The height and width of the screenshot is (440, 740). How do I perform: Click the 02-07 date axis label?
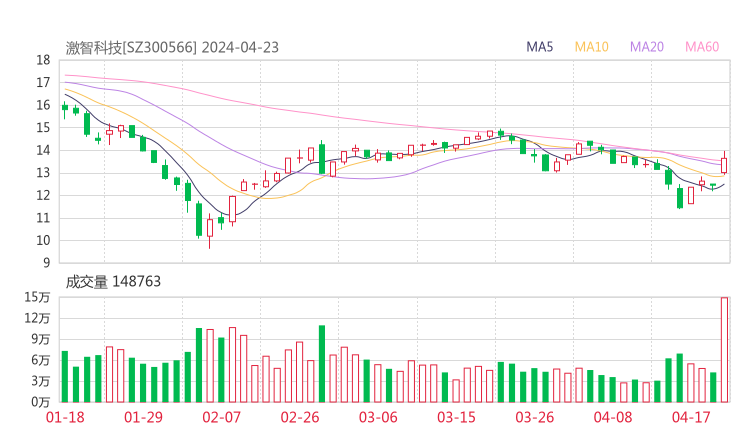point(221,417)
